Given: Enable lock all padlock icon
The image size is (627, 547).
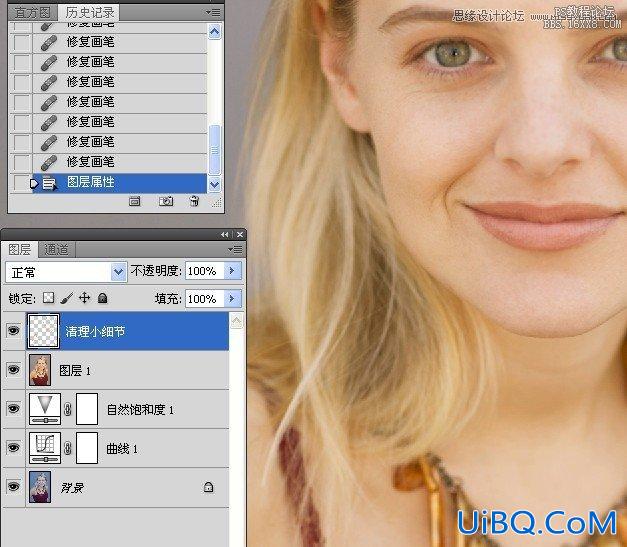Looking at the screenshot, I should click(103, 298).
